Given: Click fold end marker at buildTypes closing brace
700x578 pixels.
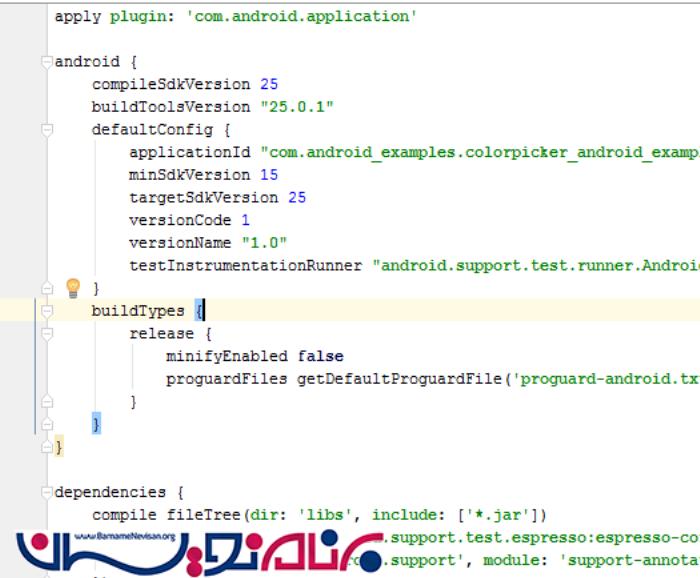Looking at the screenshot, I should pyautogui.click(x=46, y=424).
